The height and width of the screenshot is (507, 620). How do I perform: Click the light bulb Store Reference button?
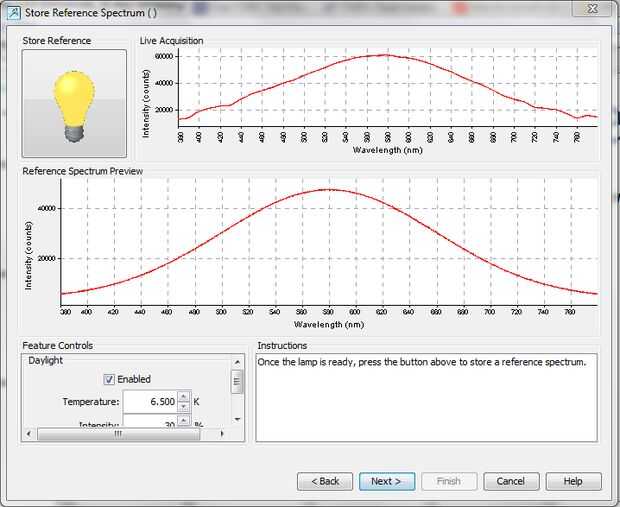point(74,103)
